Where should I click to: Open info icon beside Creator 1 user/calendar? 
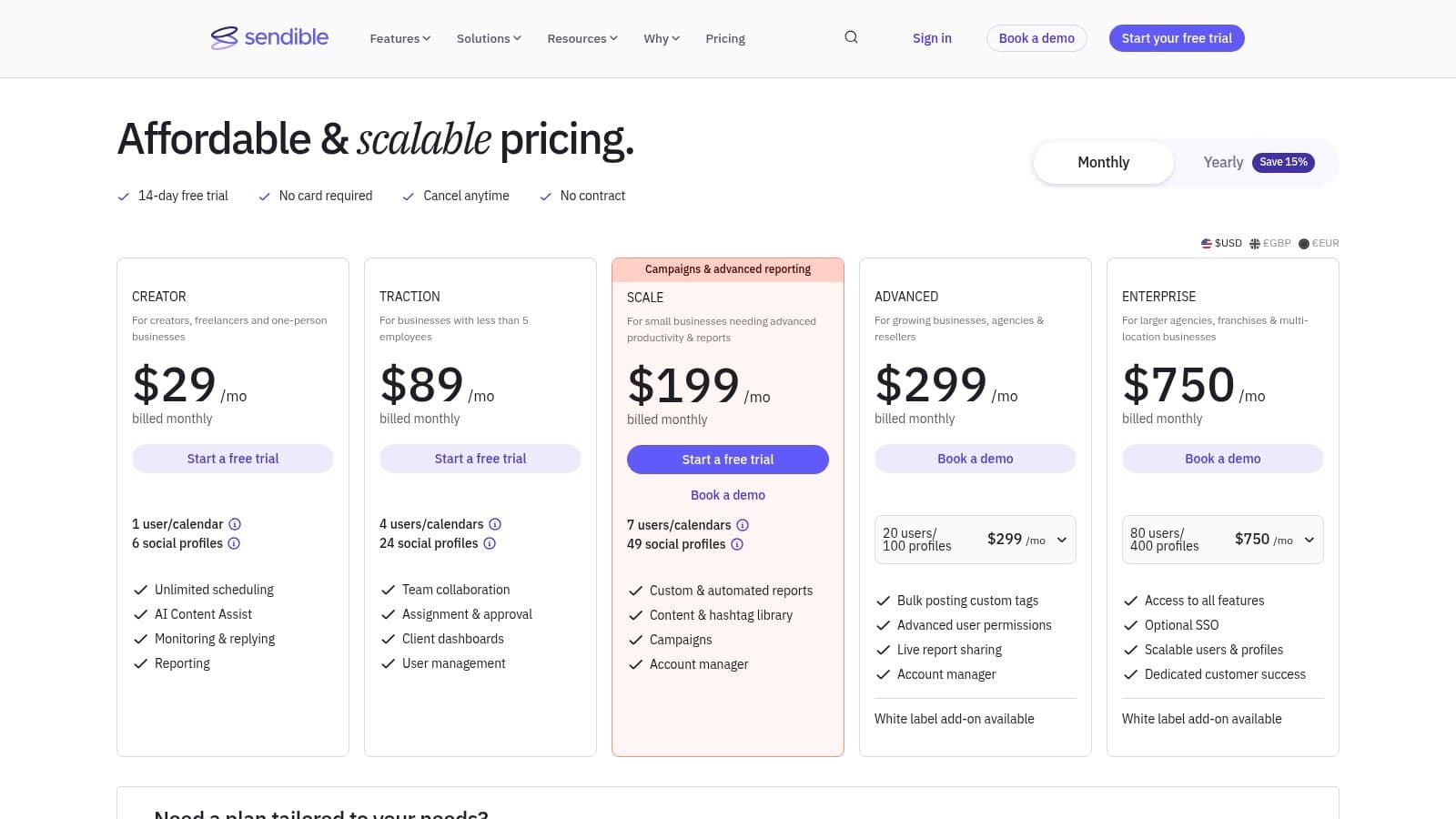point(235,524)
